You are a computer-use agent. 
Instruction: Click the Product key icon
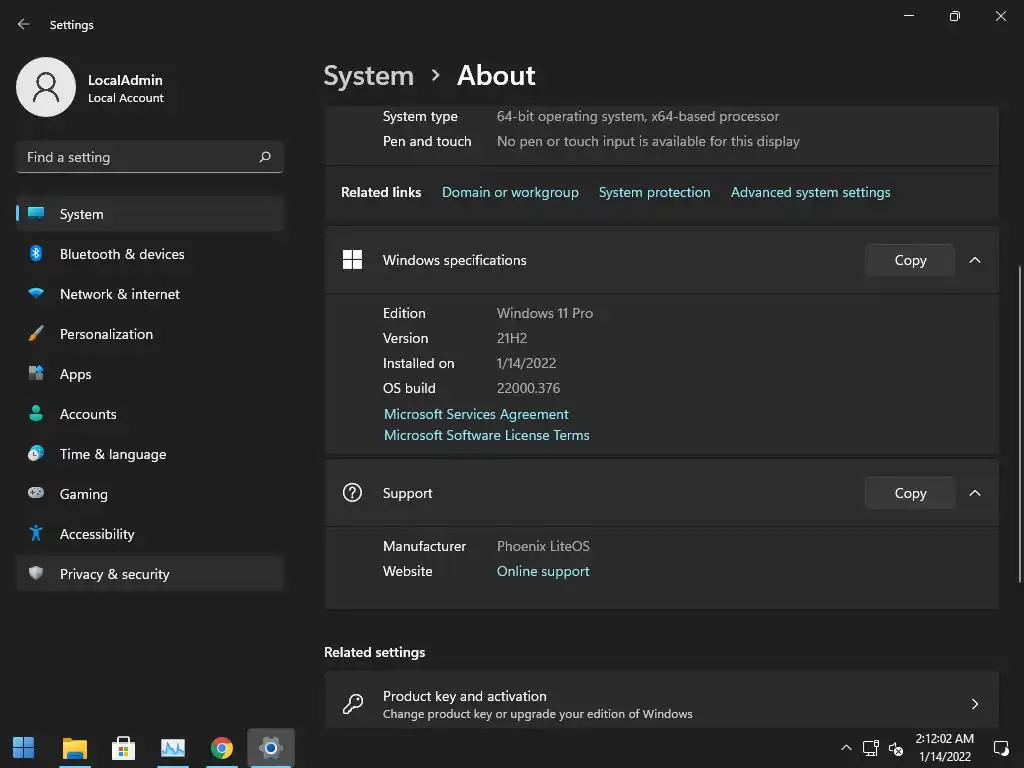(x=353, y=704)
